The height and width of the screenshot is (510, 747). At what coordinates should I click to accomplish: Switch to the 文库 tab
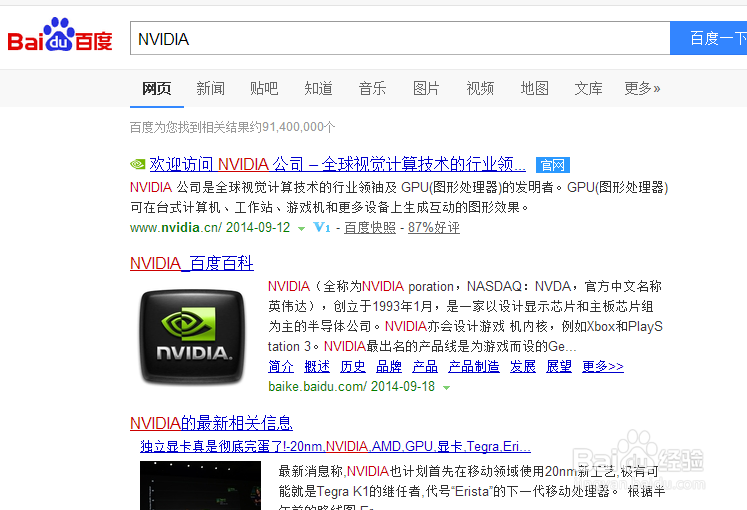(588, 89)
